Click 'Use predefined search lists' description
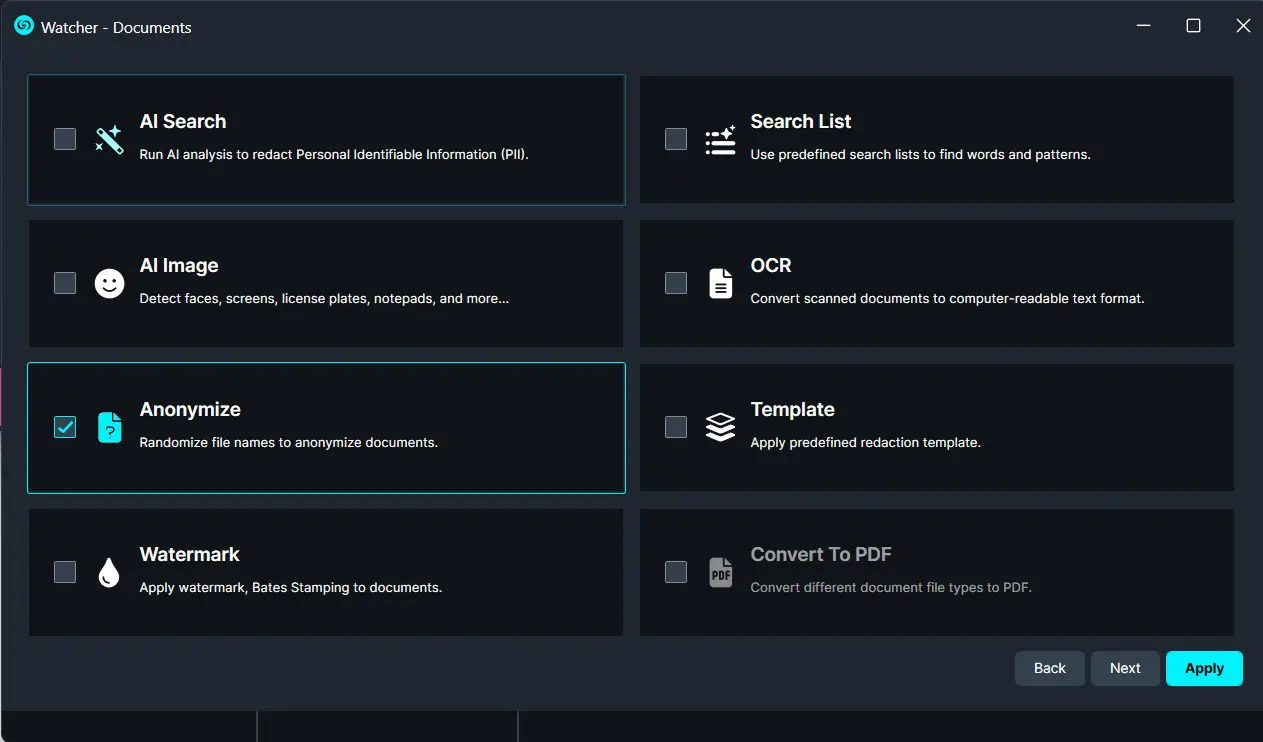Viewport: 1263px width, 742px height. pyautogui.click(x=921, y=154)
